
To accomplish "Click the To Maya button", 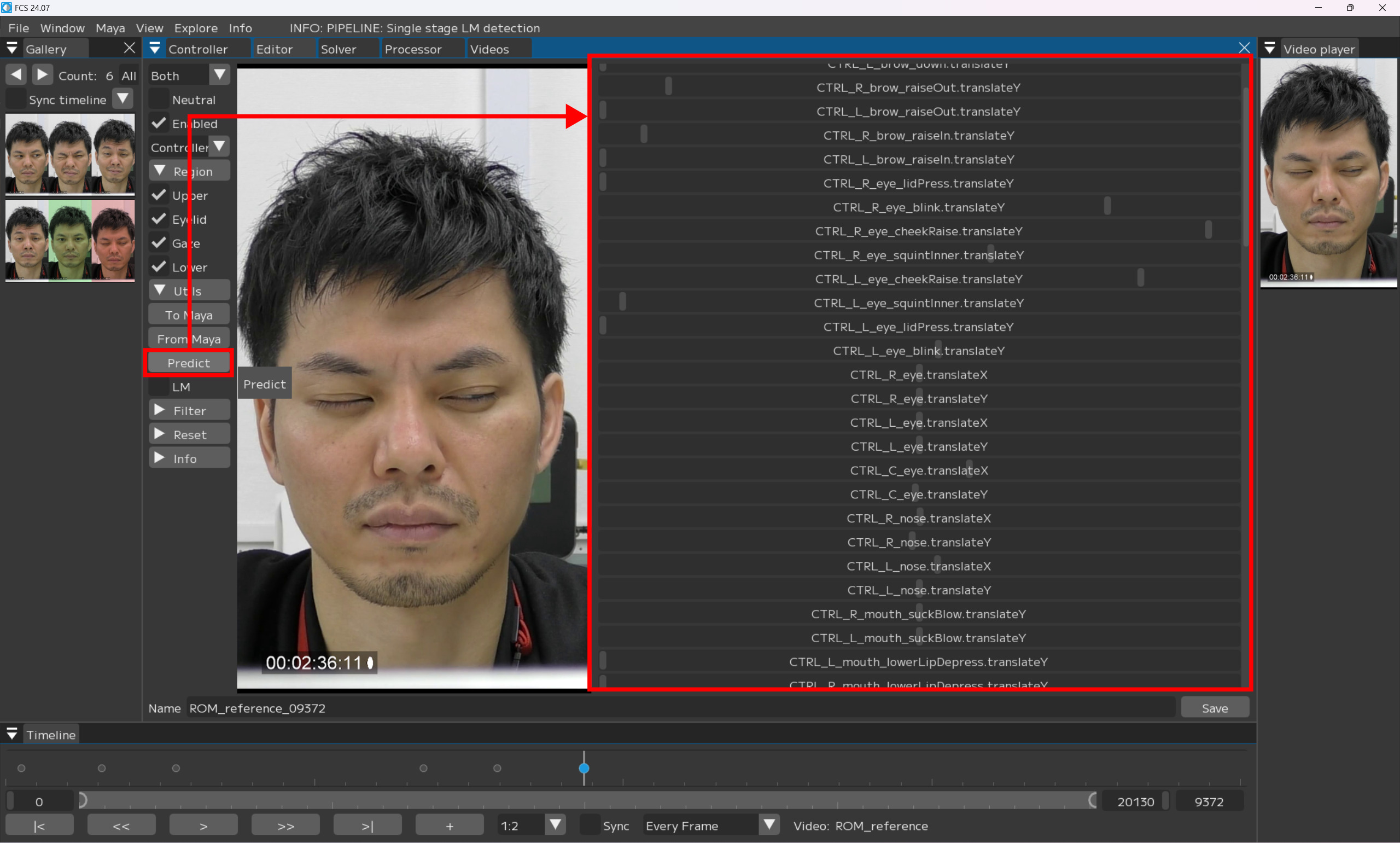I will tap(189, 315).
